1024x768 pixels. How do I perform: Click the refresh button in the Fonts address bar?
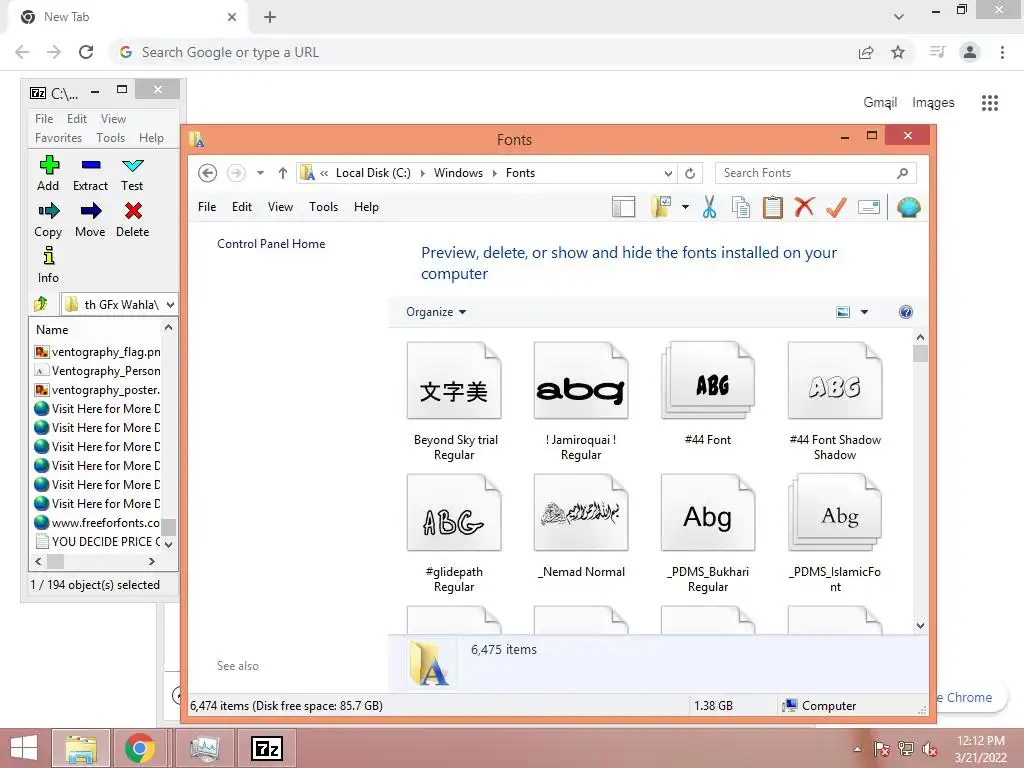[x=690, y=173]
